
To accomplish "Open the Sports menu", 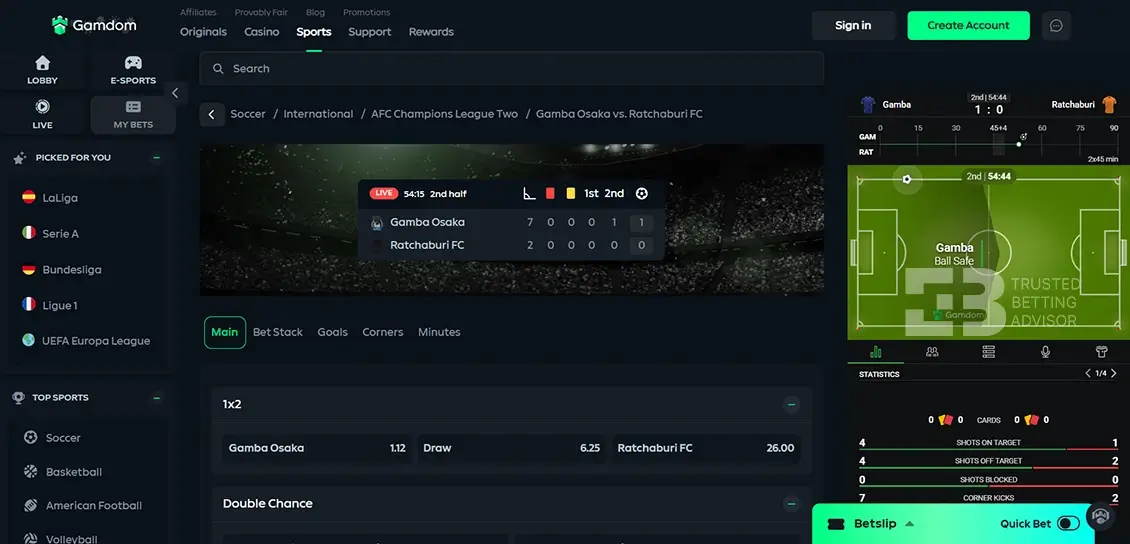I will pos(313,32).
